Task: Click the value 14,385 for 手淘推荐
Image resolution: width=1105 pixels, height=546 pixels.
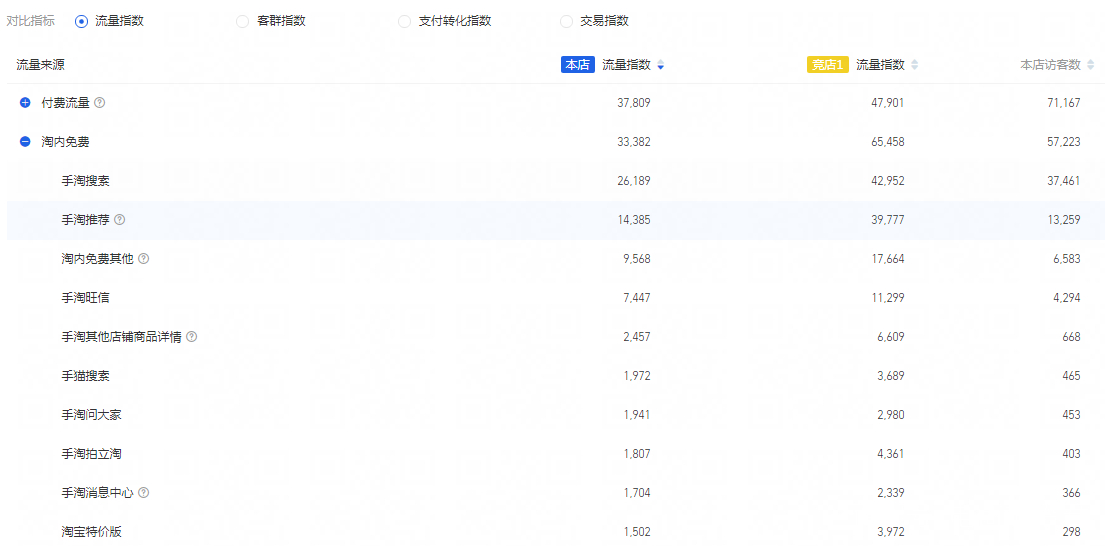Action: click(x=634, y=220)
